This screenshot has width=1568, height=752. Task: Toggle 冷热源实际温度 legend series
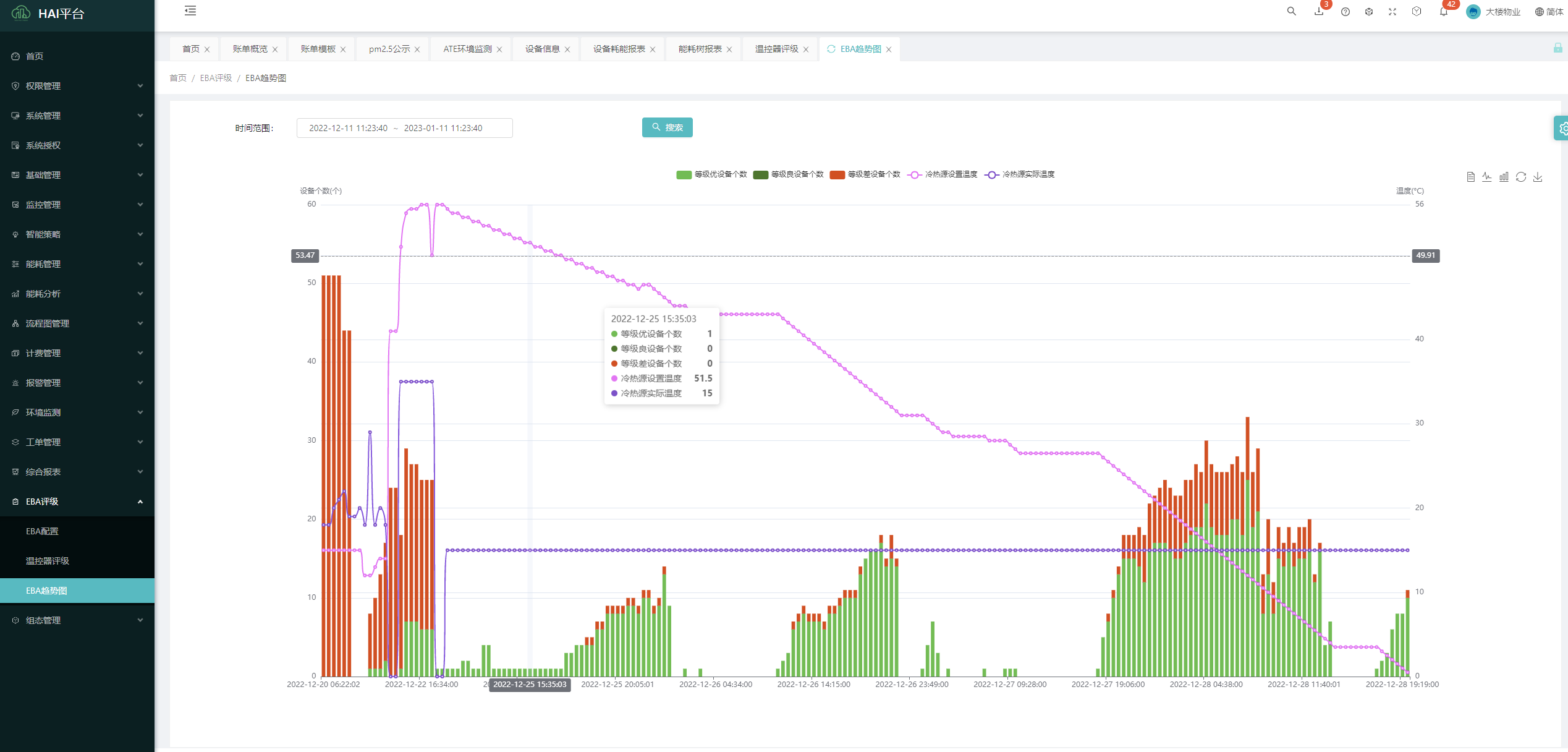pos(1020,174)
